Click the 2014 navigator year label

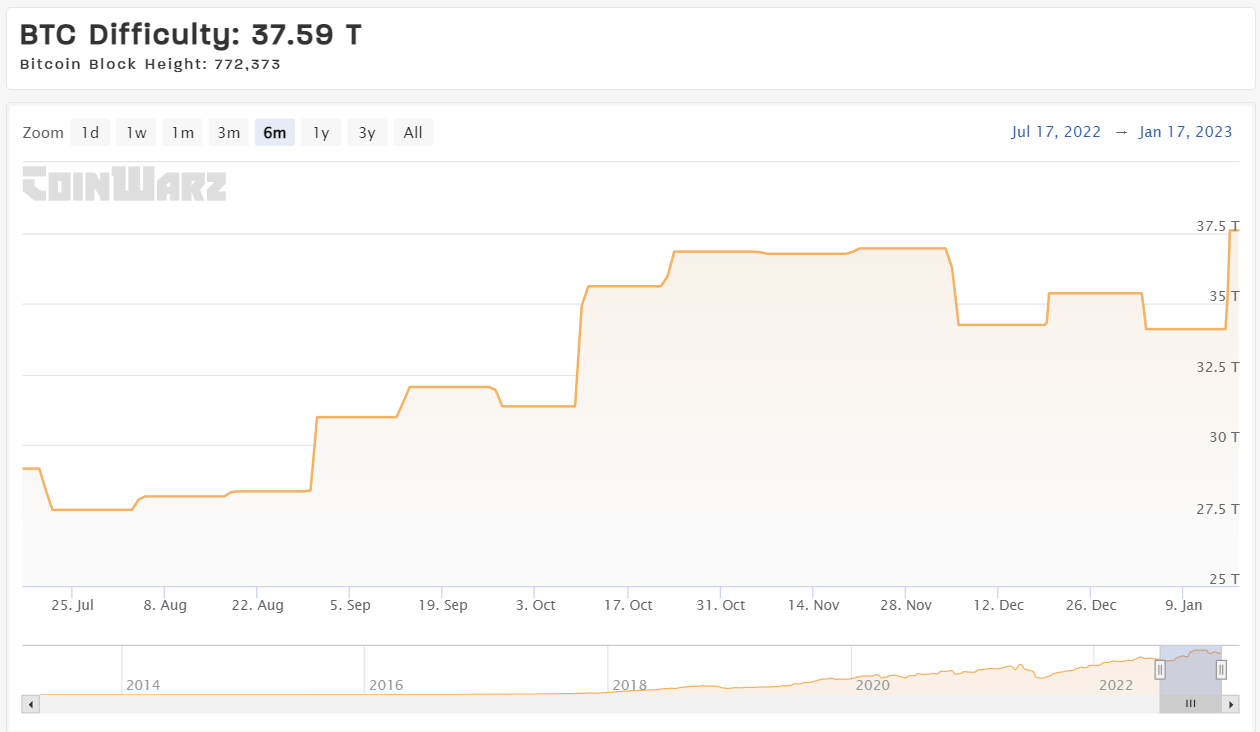pyautogui.click(x=143, y=685)
